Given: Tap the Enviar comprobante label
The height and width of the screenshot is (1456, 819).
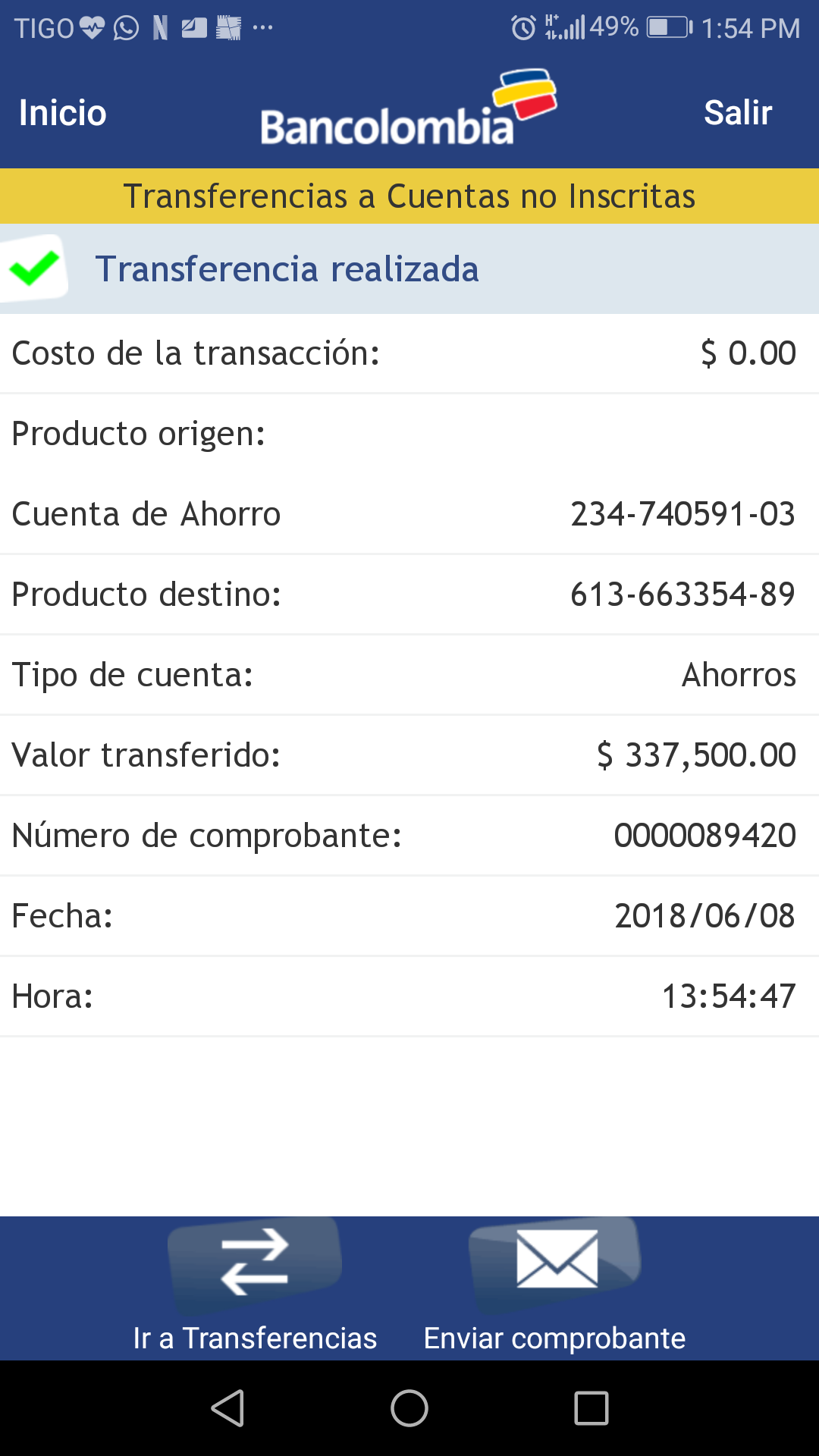Looking at the screenshot, I should click(554, 1338).
